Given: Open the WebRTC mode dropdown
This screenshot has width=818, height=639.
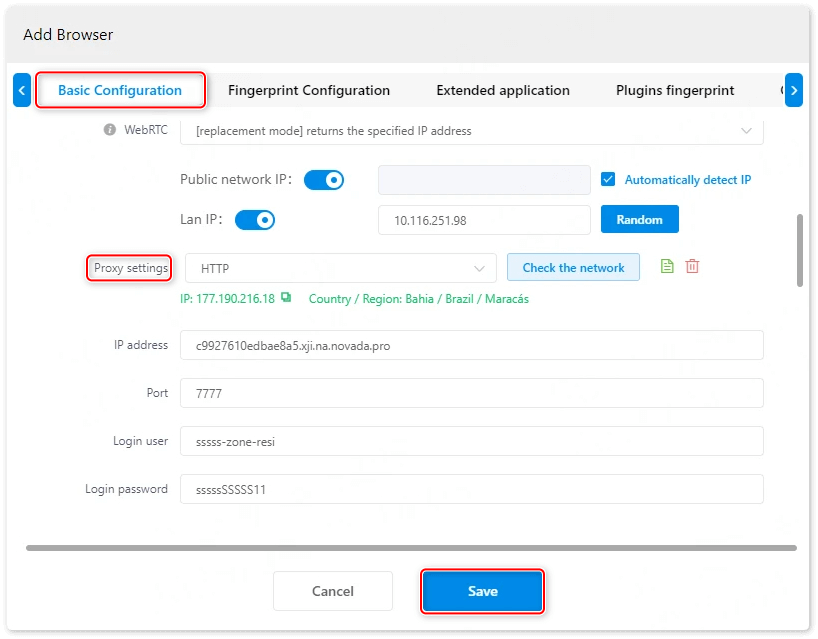Looking at the screenshot, I should 471,131.
